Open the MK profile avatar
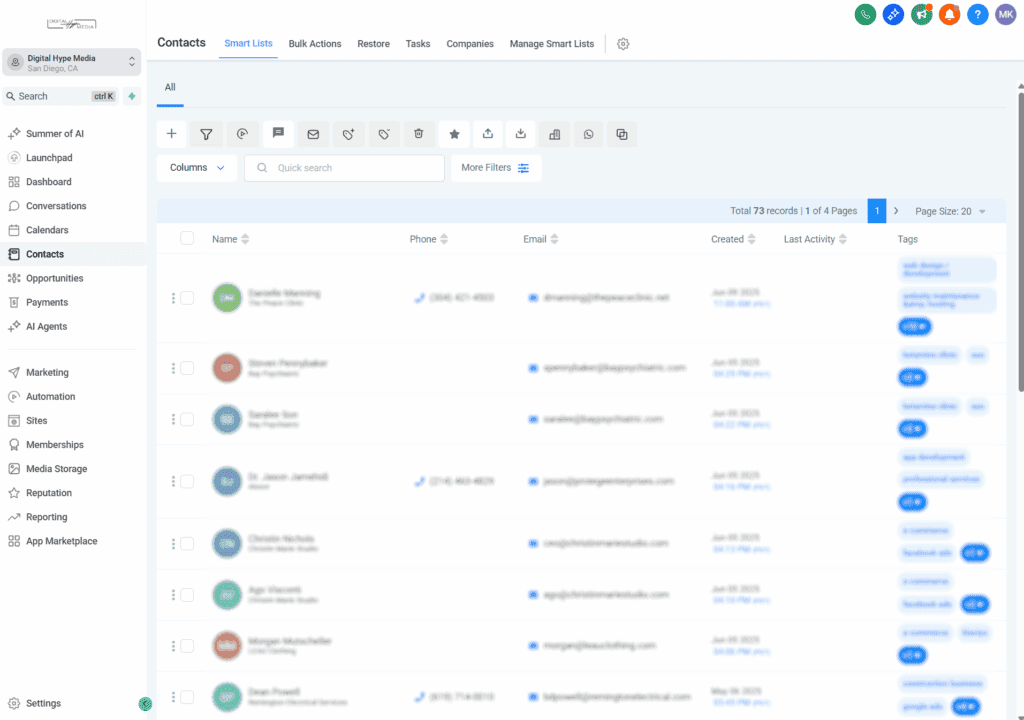The image size is (1024, 720). click(x=1006, y=14)
